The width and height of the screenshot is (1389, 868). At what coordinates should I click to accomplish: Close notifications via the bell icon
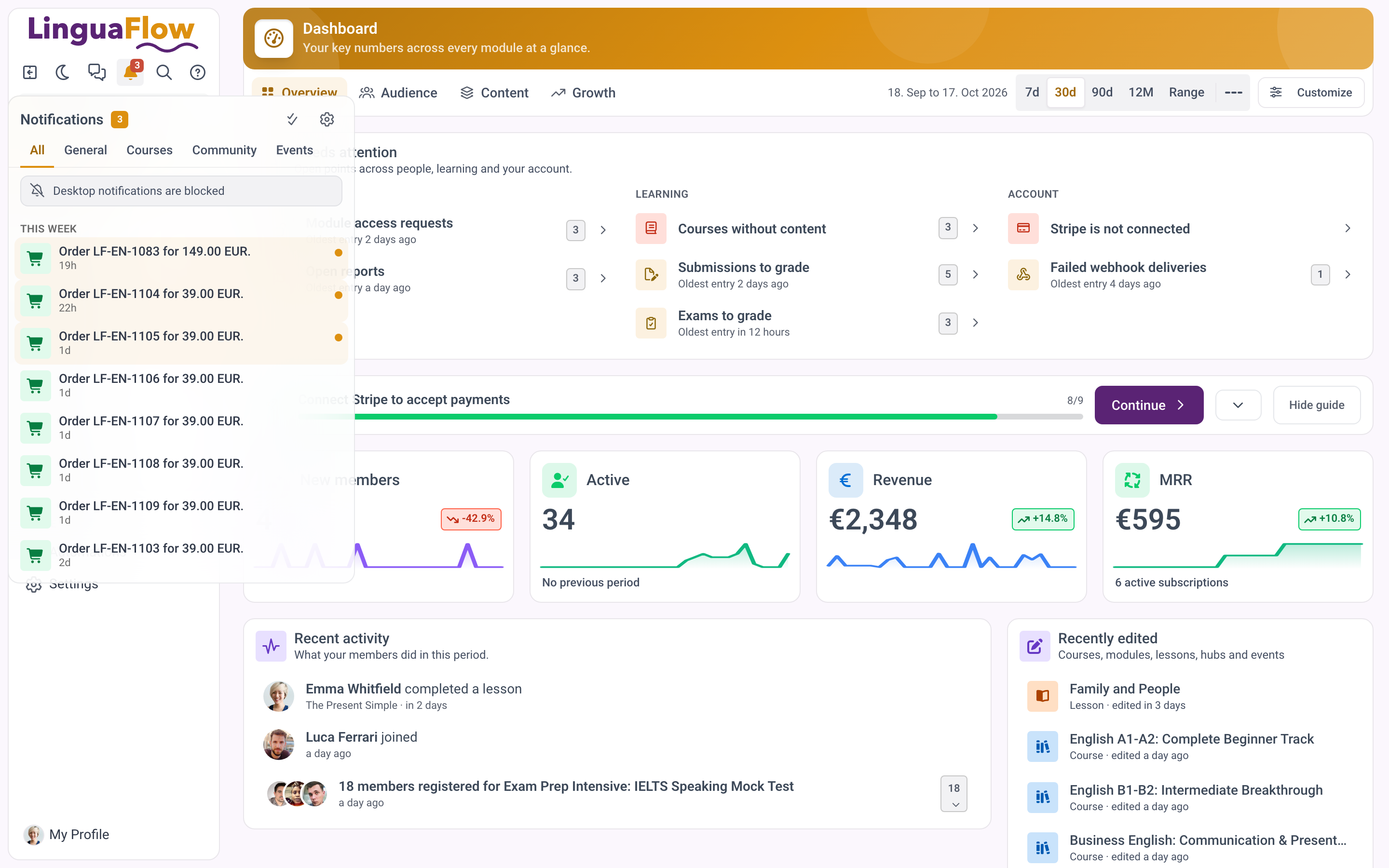(130, 72)
